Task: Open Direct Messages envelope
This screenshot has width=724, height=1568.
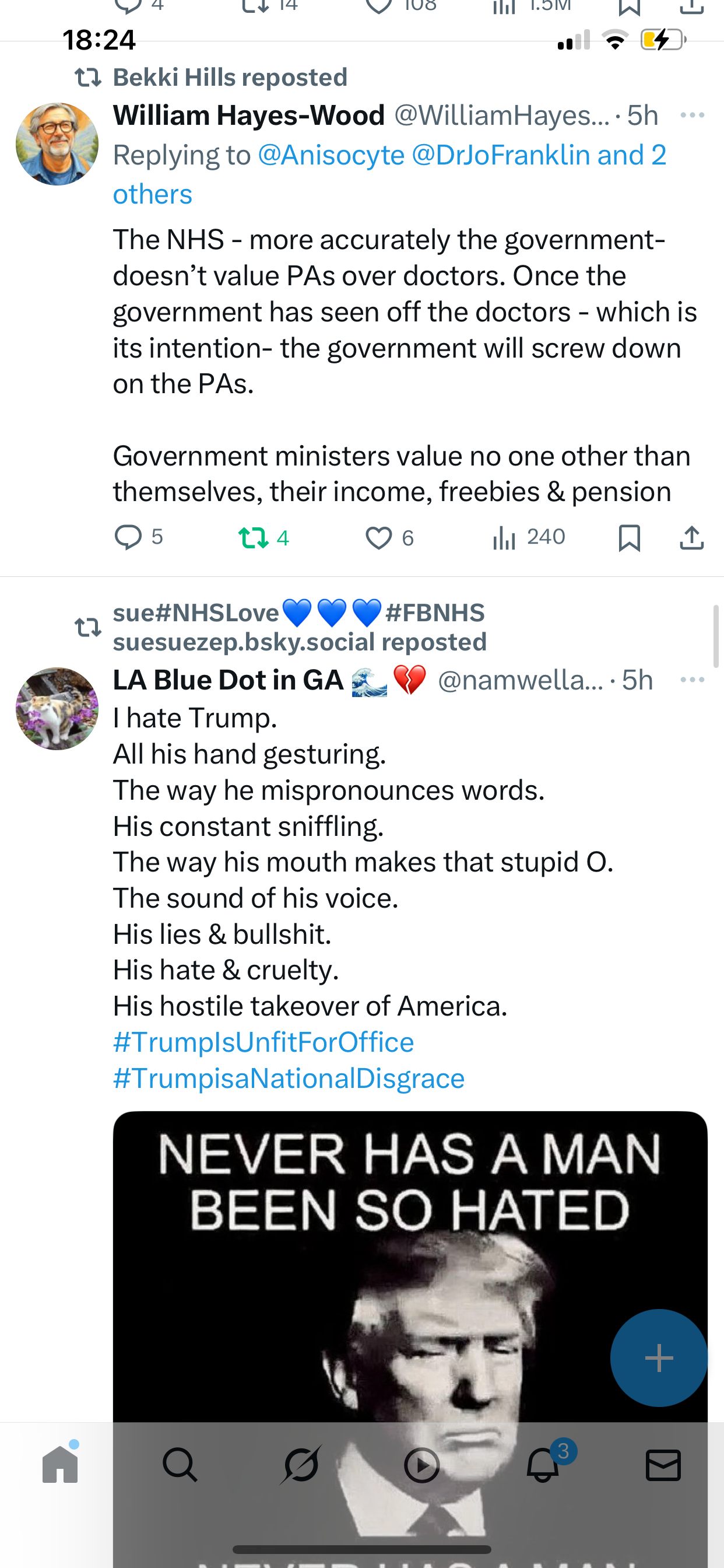Action: click(x=663, y=1465)
